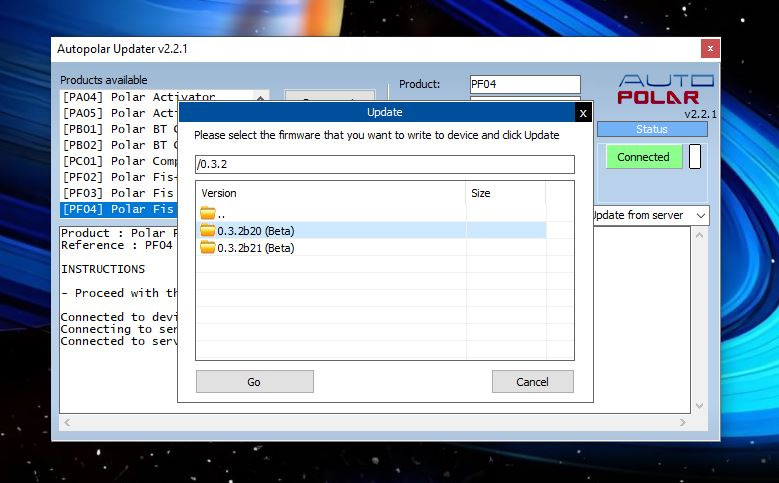The height and width of the screenshot is (483, 779).
Task: Click folder icon of 0.3.2b21 (Beta)
Action: click(x=208, y=247)
